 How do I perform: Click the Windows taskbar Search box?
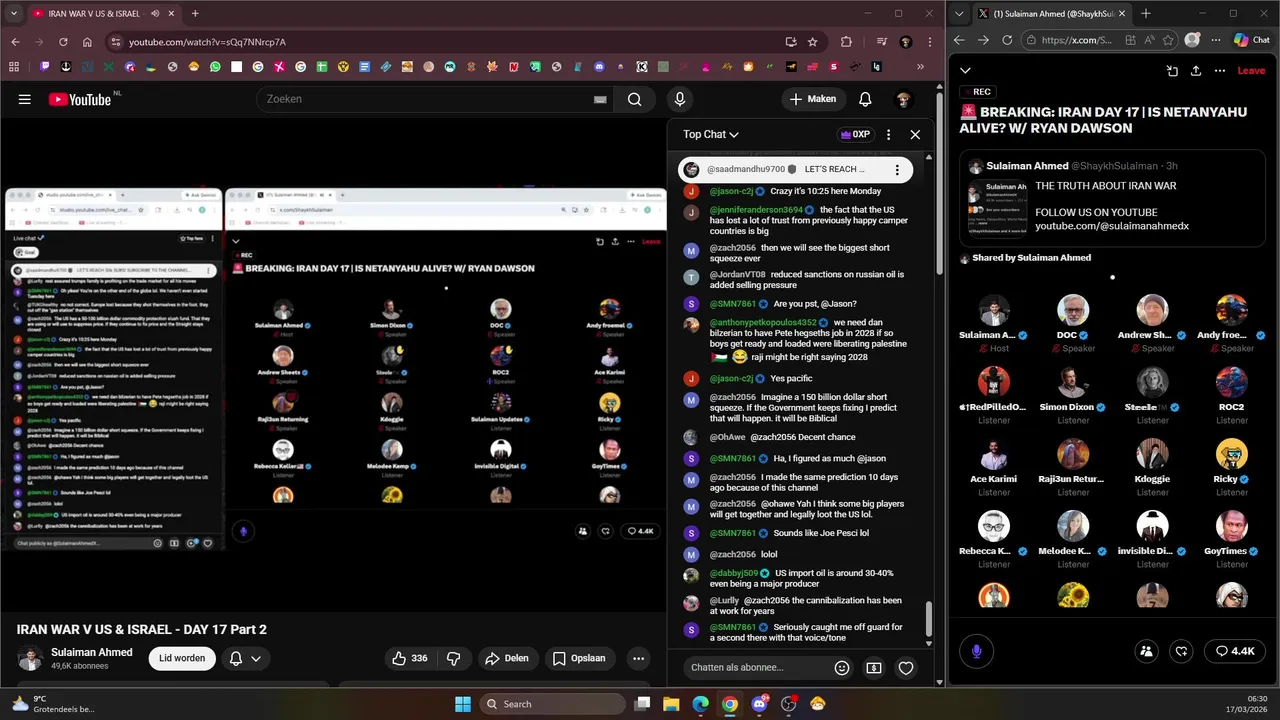[x=553, y=704]
